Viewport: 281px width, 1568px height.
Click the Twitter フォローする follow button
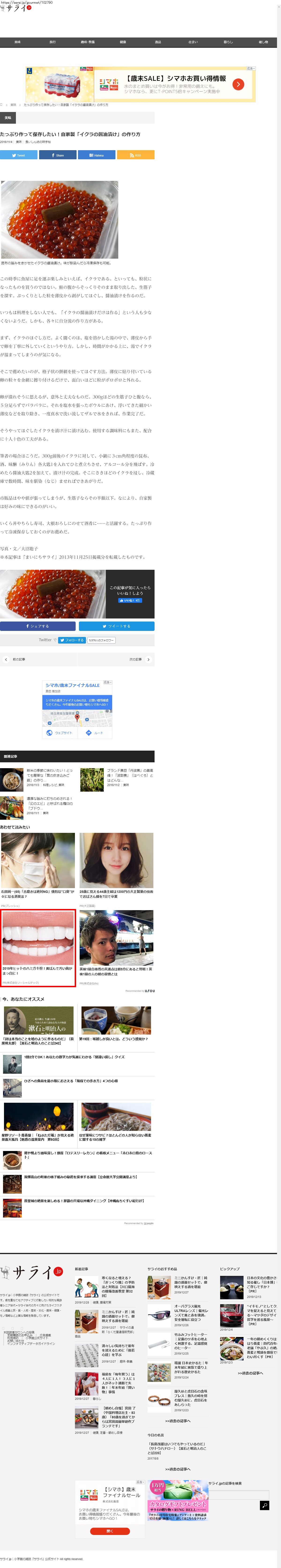pos(72,640)
